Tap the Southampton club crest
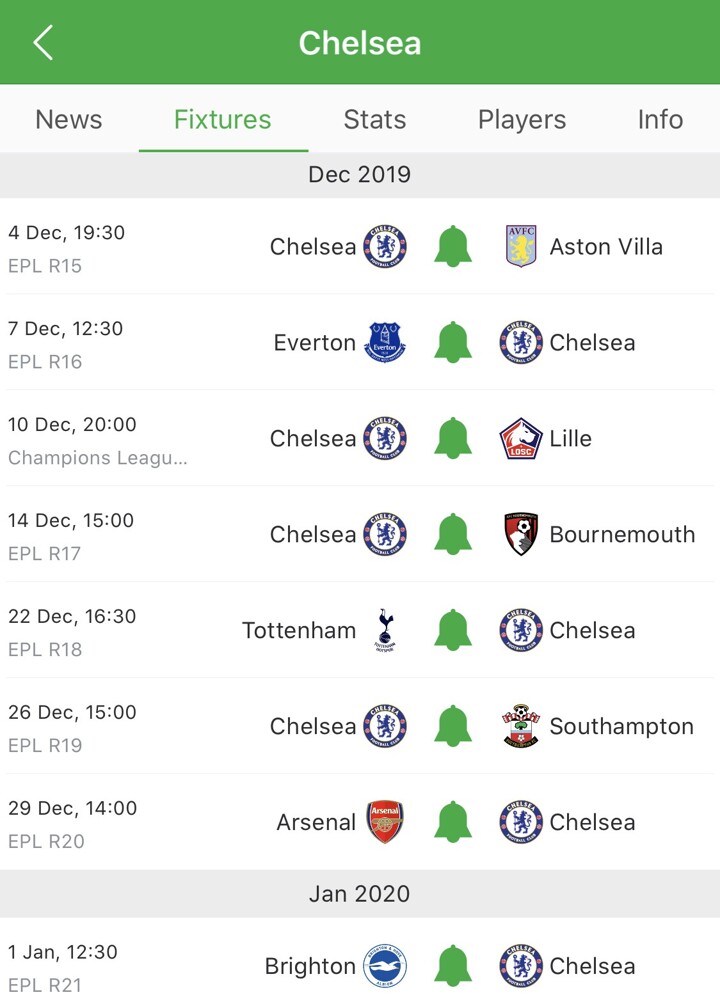Screen dimensions: 720x1004 tap(521, 726)
